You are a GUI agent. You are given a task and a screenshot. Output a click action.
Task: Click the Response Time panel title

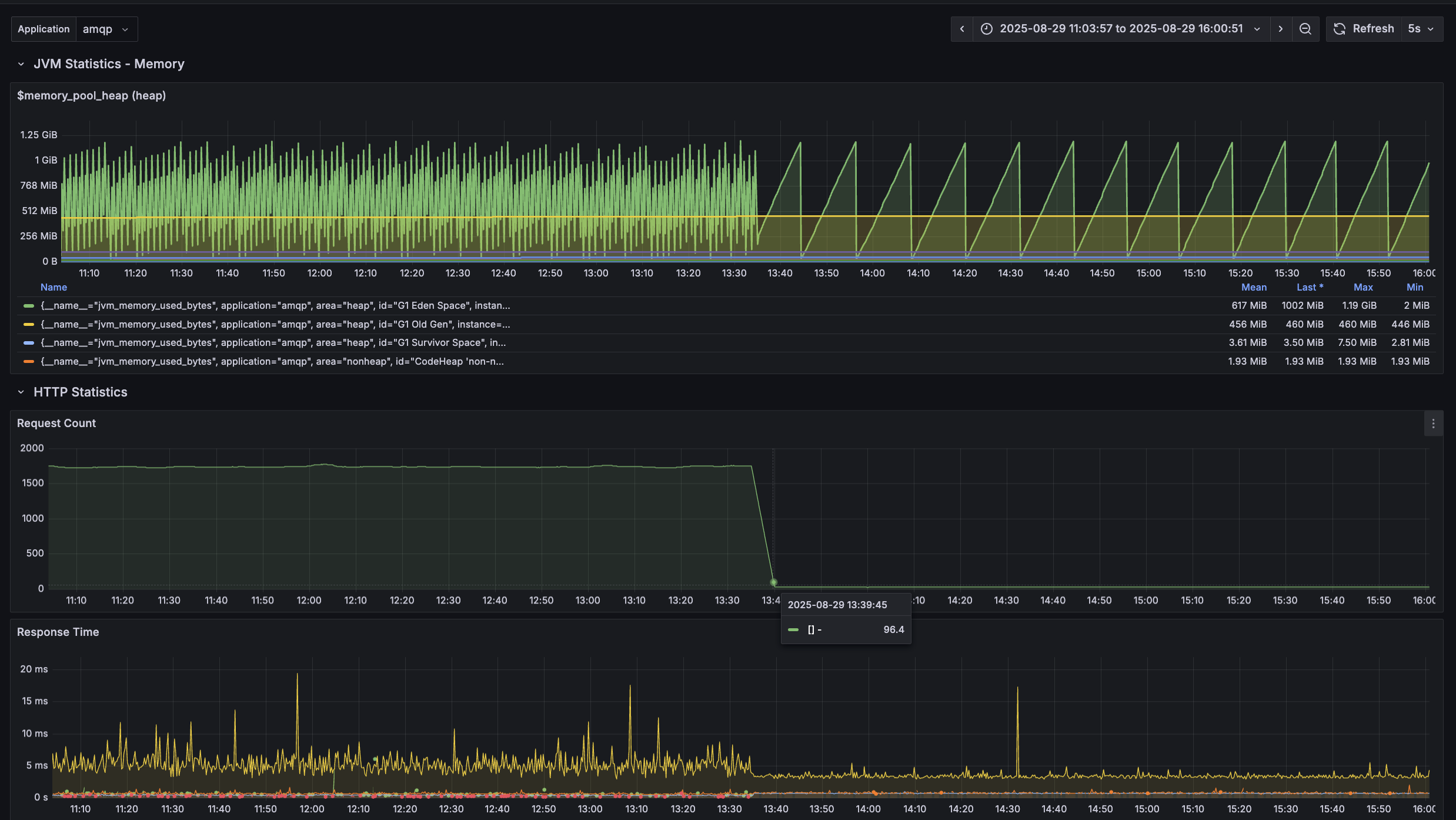(58, 632)
